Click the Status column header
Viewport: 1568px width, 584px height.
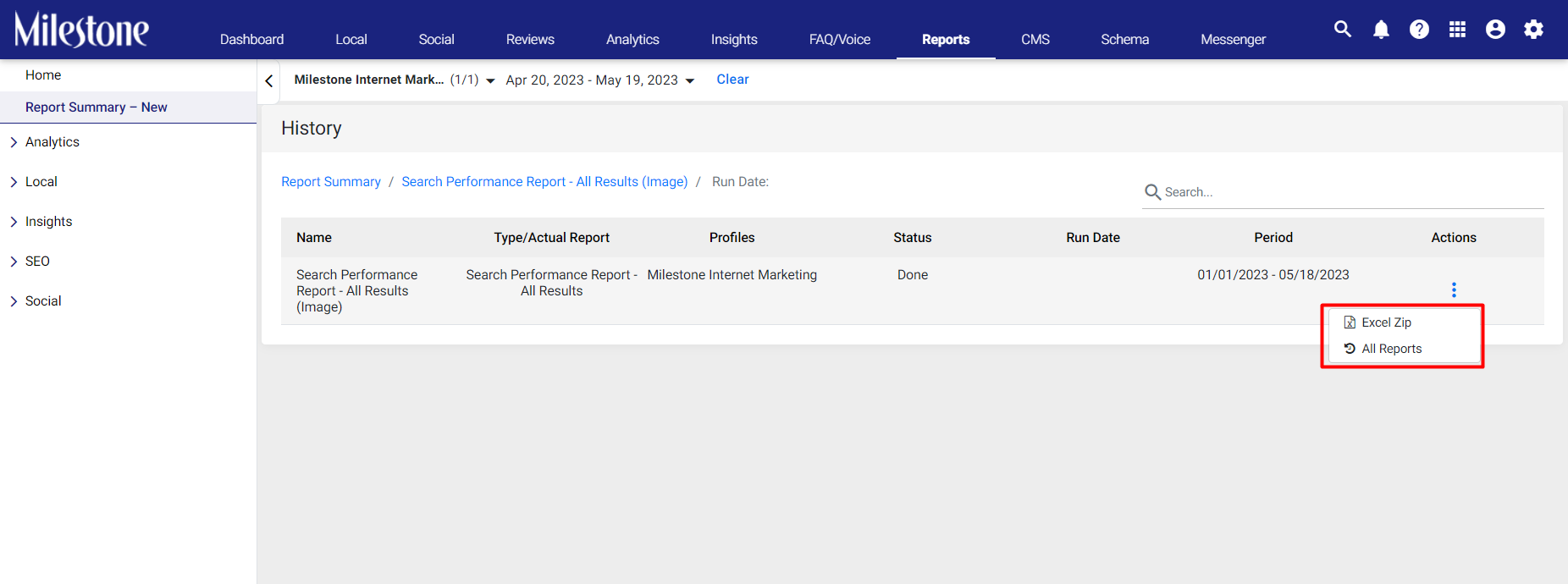tap(912, 238)
